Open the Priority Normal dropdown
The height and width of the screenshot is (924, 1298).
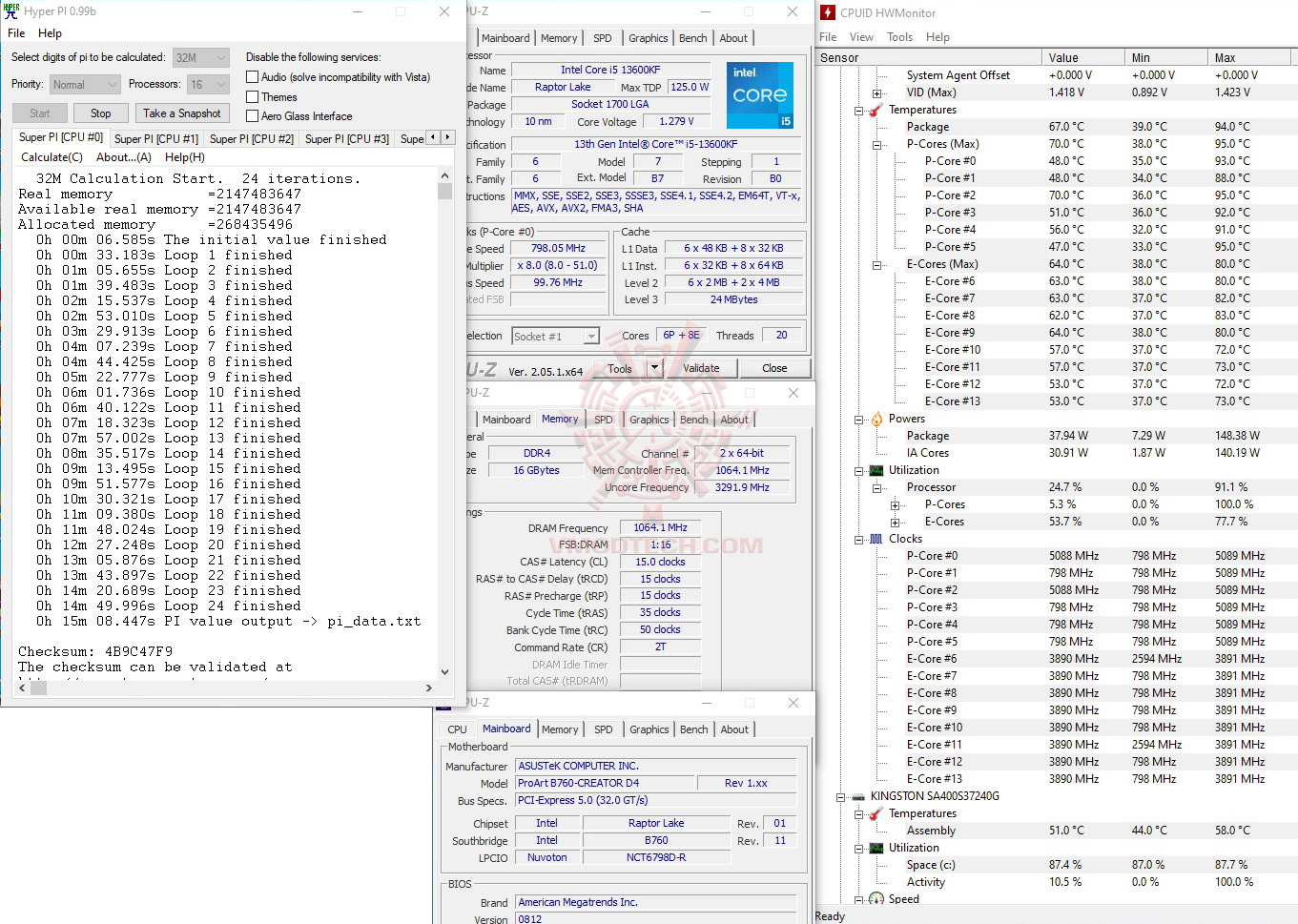(x=86, y=85)
